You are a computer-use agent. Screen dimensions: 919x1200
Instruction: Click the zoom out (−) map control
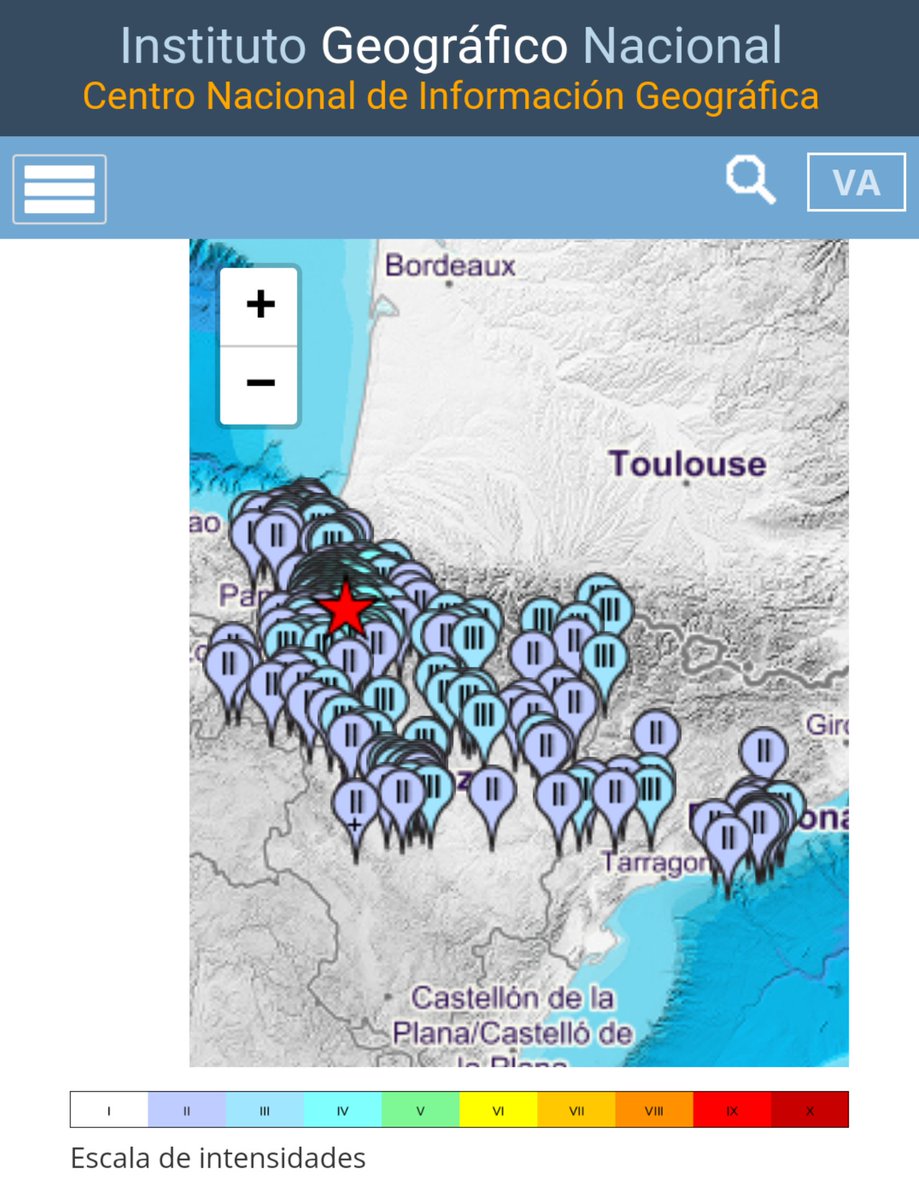[x=259, y=381]
